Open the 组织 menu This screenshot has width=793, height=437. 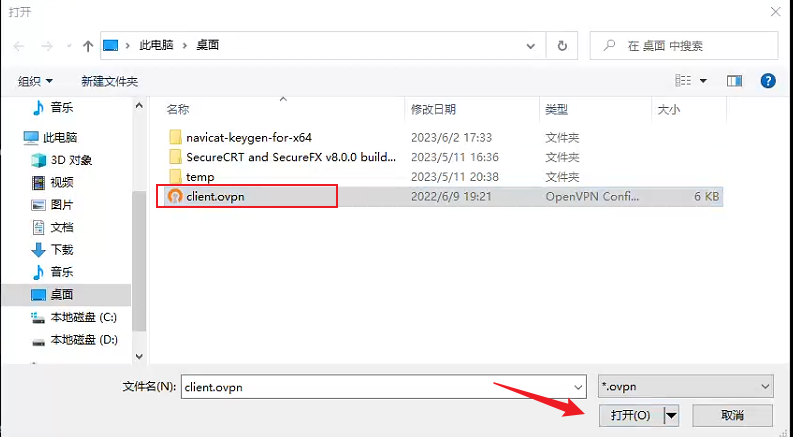[36, 81]
